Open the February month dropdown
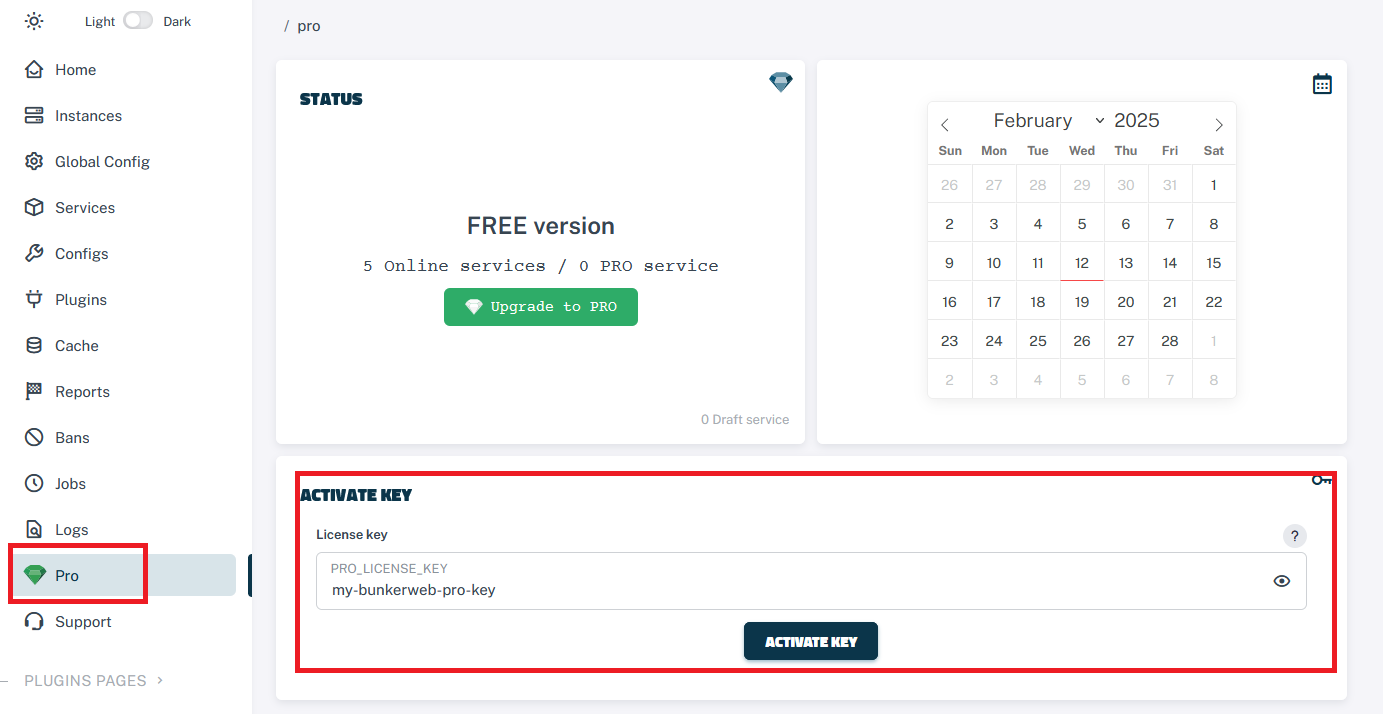1383x714 pixels. point(1048,121)
